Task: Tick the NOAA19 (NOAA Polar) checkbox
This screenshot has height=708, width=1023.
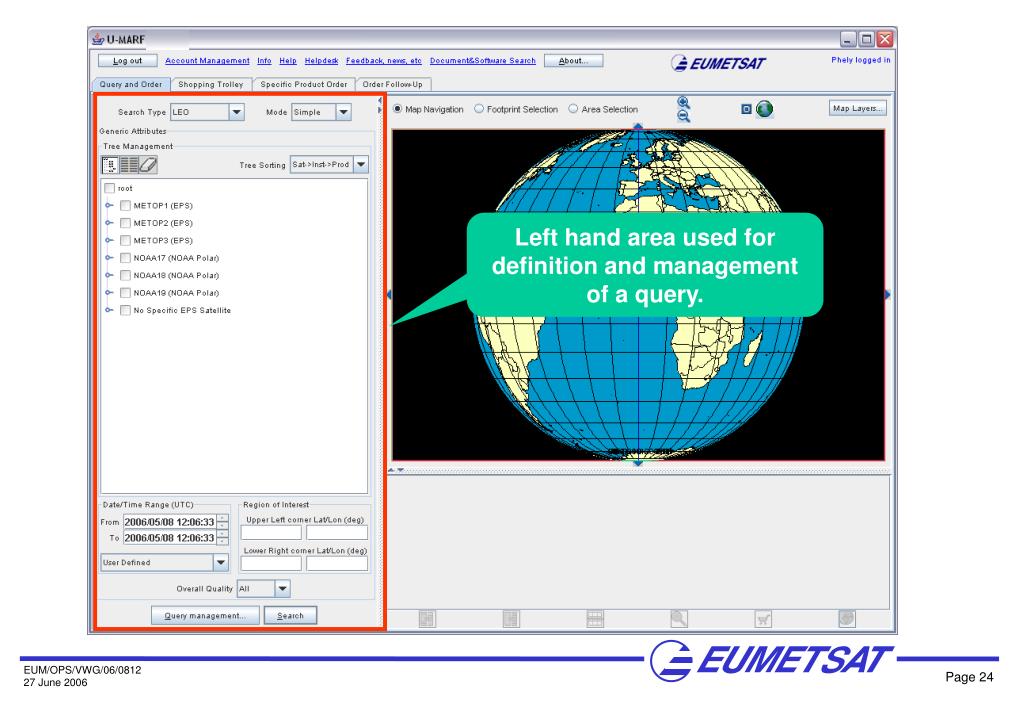Action: (125, 293)
